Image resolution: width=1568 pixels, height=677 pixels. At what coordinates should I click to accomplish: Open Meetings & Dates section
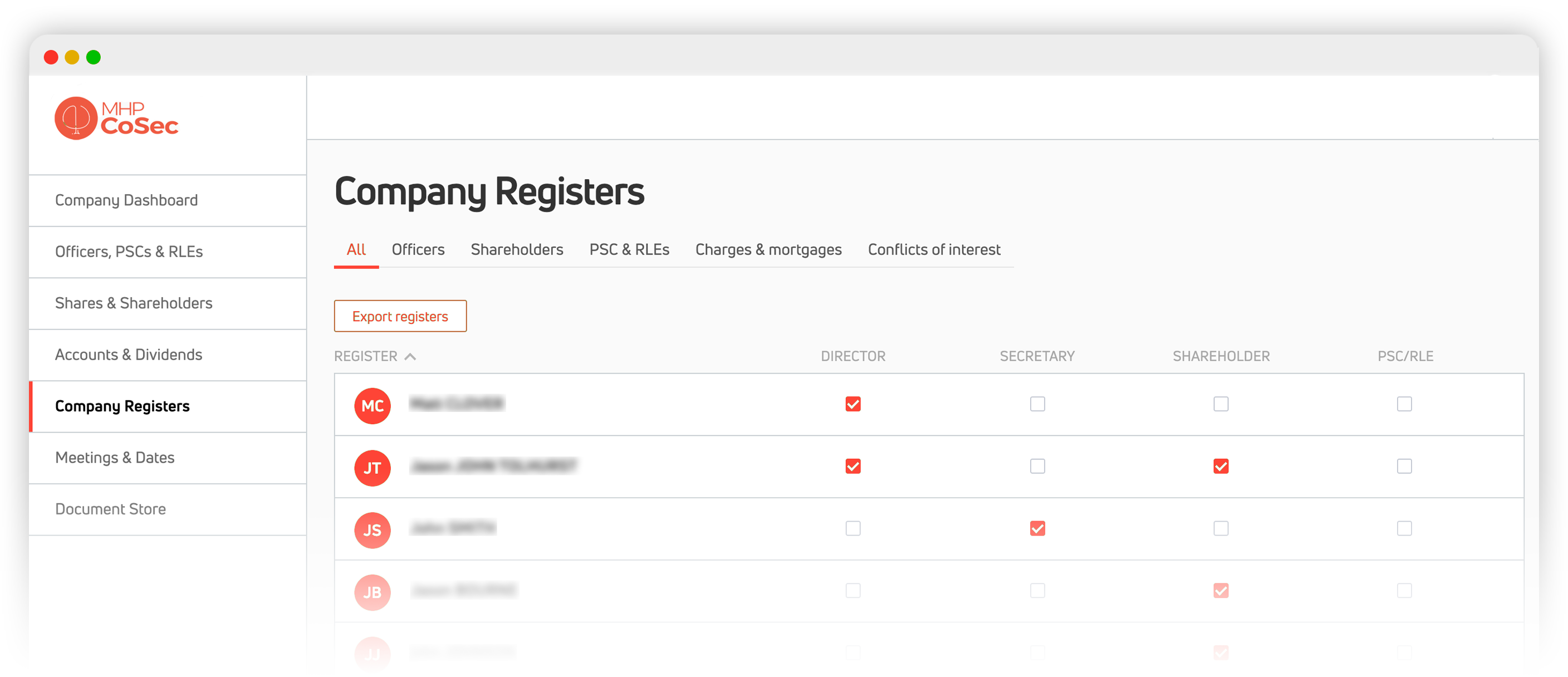coord(168,458)
